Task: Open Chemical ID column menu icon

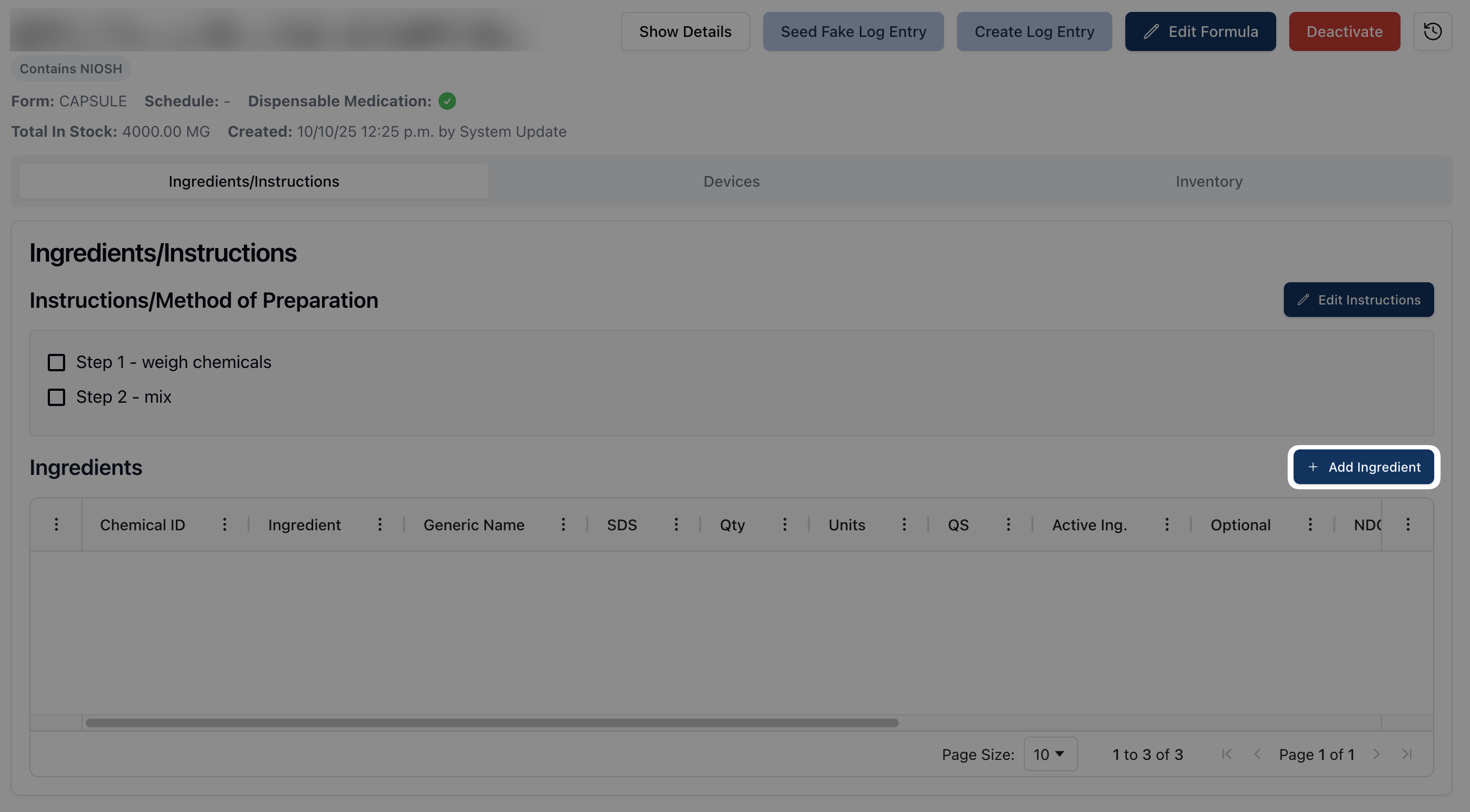Action: pos(225,524)
